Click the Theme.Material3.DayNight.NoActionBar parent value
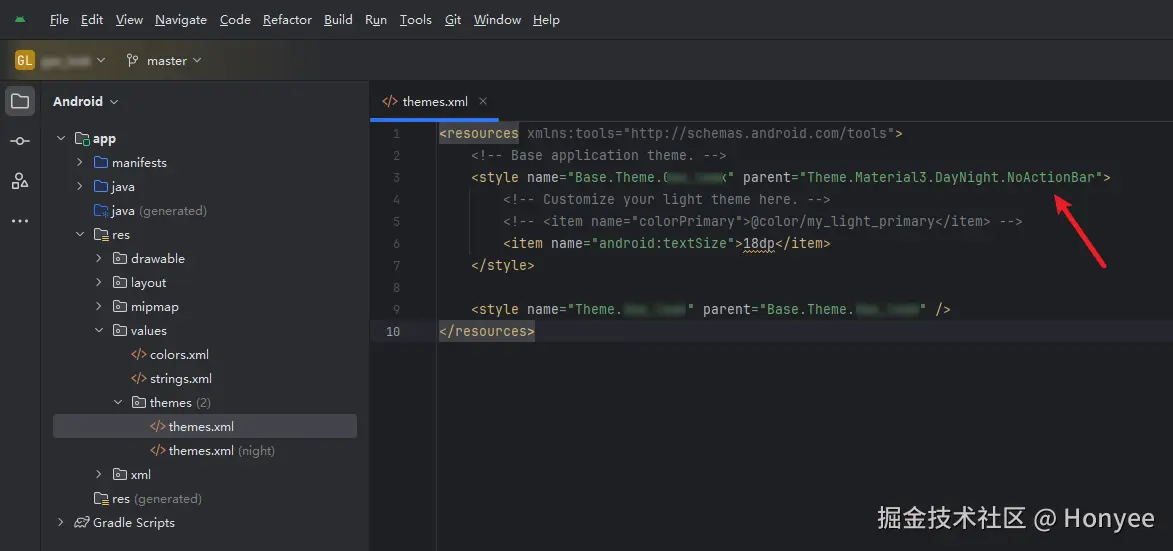 (x=951, y=178)
